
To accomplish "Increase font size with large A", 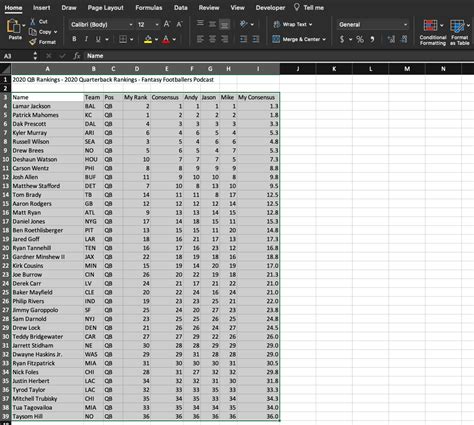I will 167,24.
